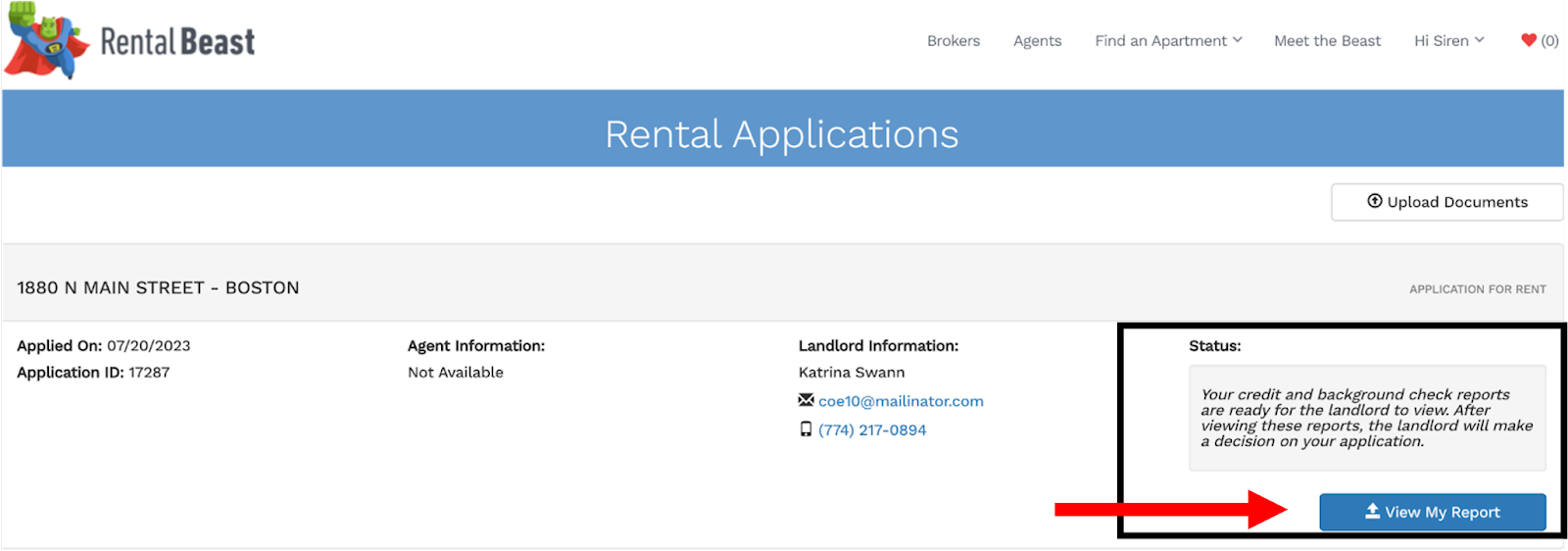
Task: Click the Rental Beast mascot logo
Action: tap(45, 41)
